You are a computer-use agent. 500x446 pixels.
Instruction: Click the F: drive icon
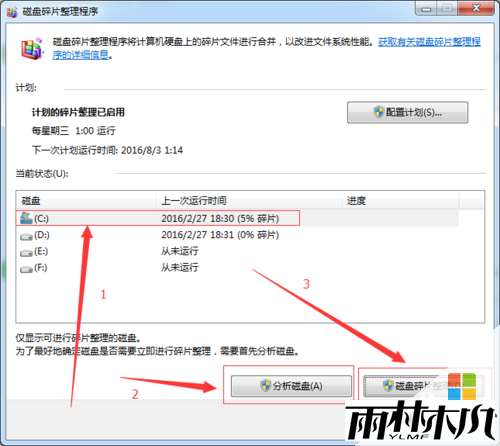[26, 269]
